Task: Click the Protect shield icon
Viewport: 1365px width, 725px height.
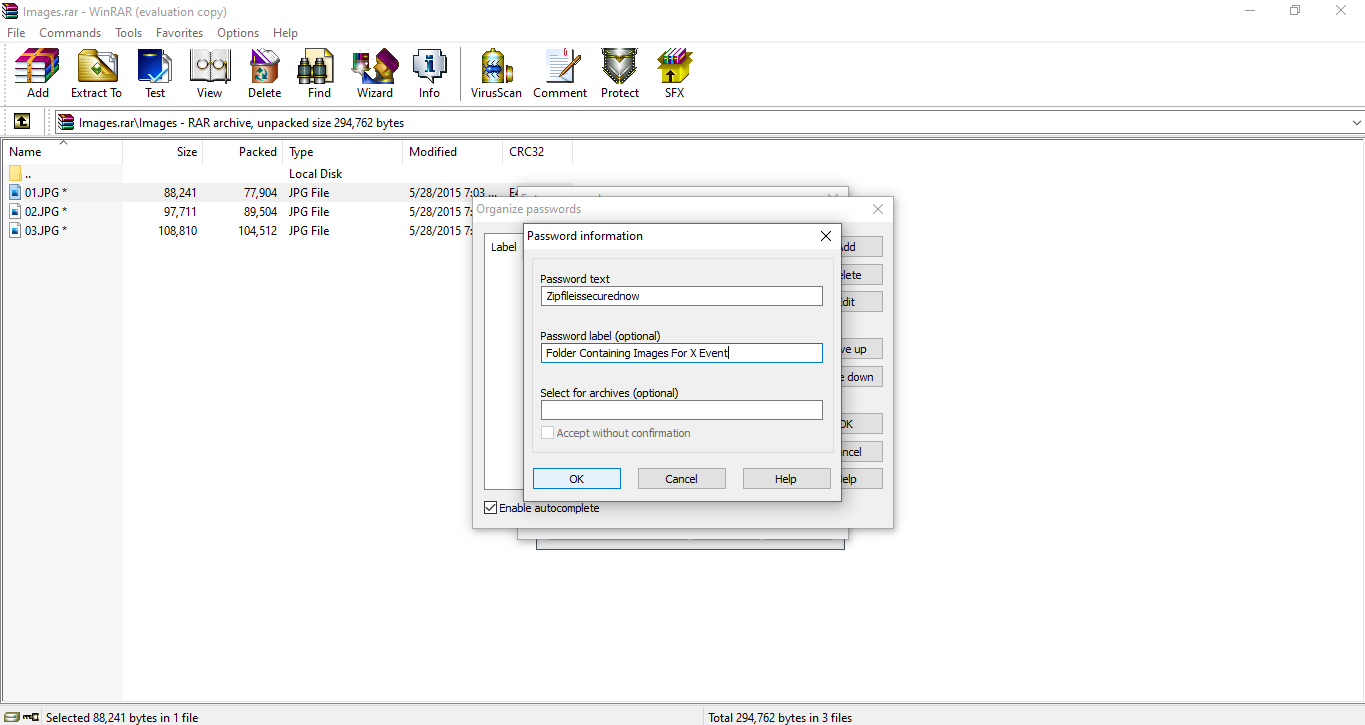Action: point(620,74)
